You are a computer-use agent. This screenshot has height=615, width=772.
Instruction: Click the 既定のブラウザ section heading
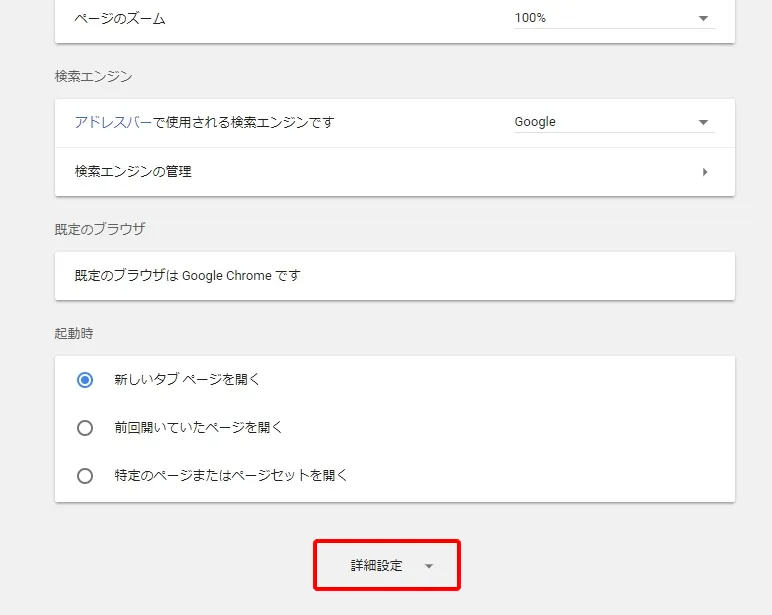[100, 229]
